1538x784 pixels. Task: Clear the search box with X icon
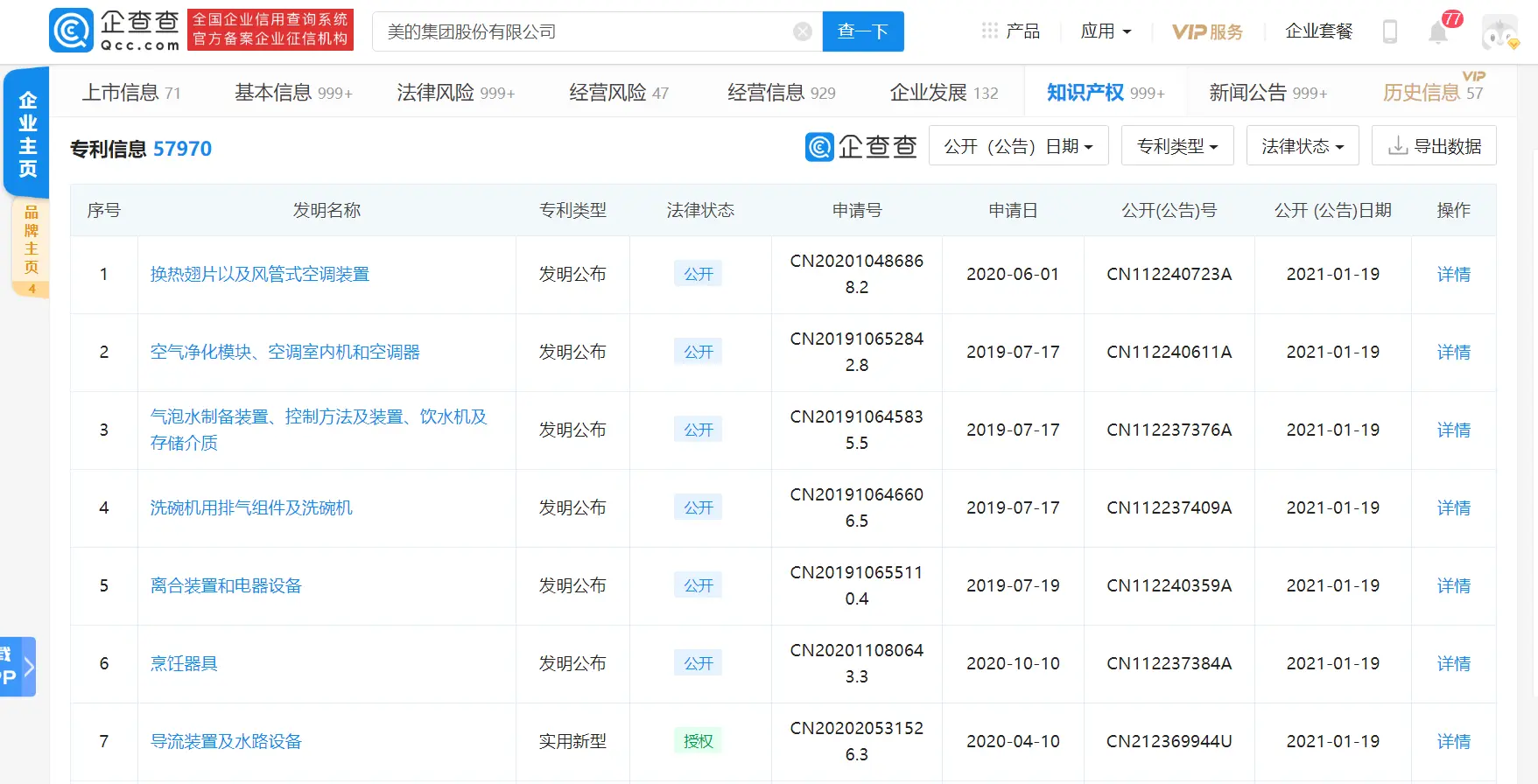pyautogui.click(x=802, y=31)
